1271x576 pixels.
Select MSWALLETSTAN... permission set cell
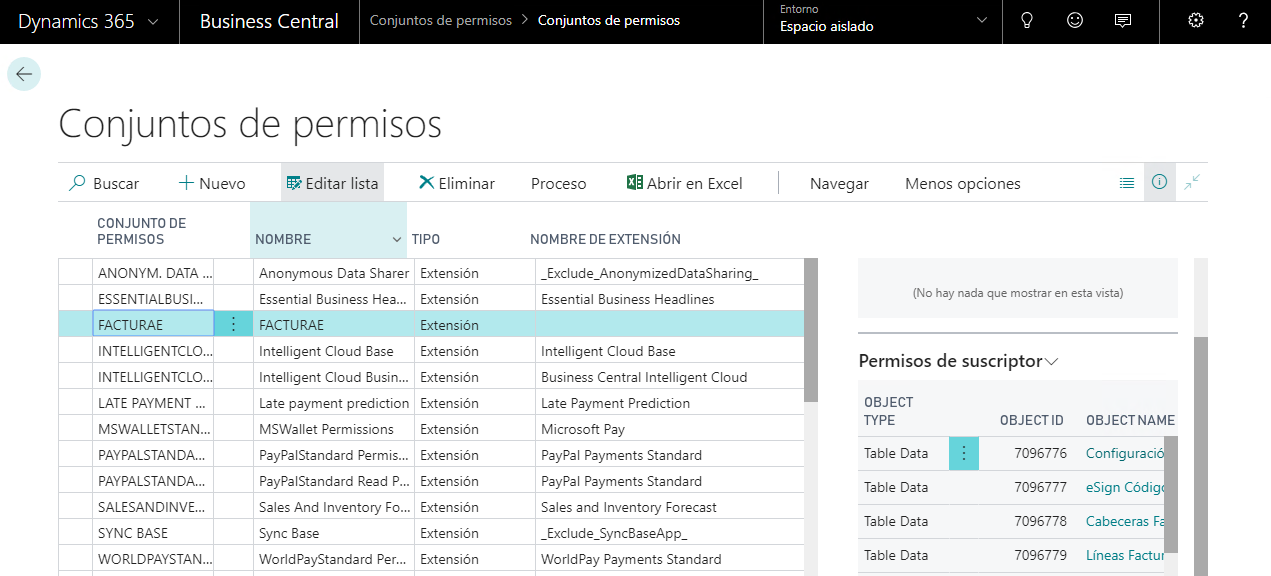[x=153, y=428]
